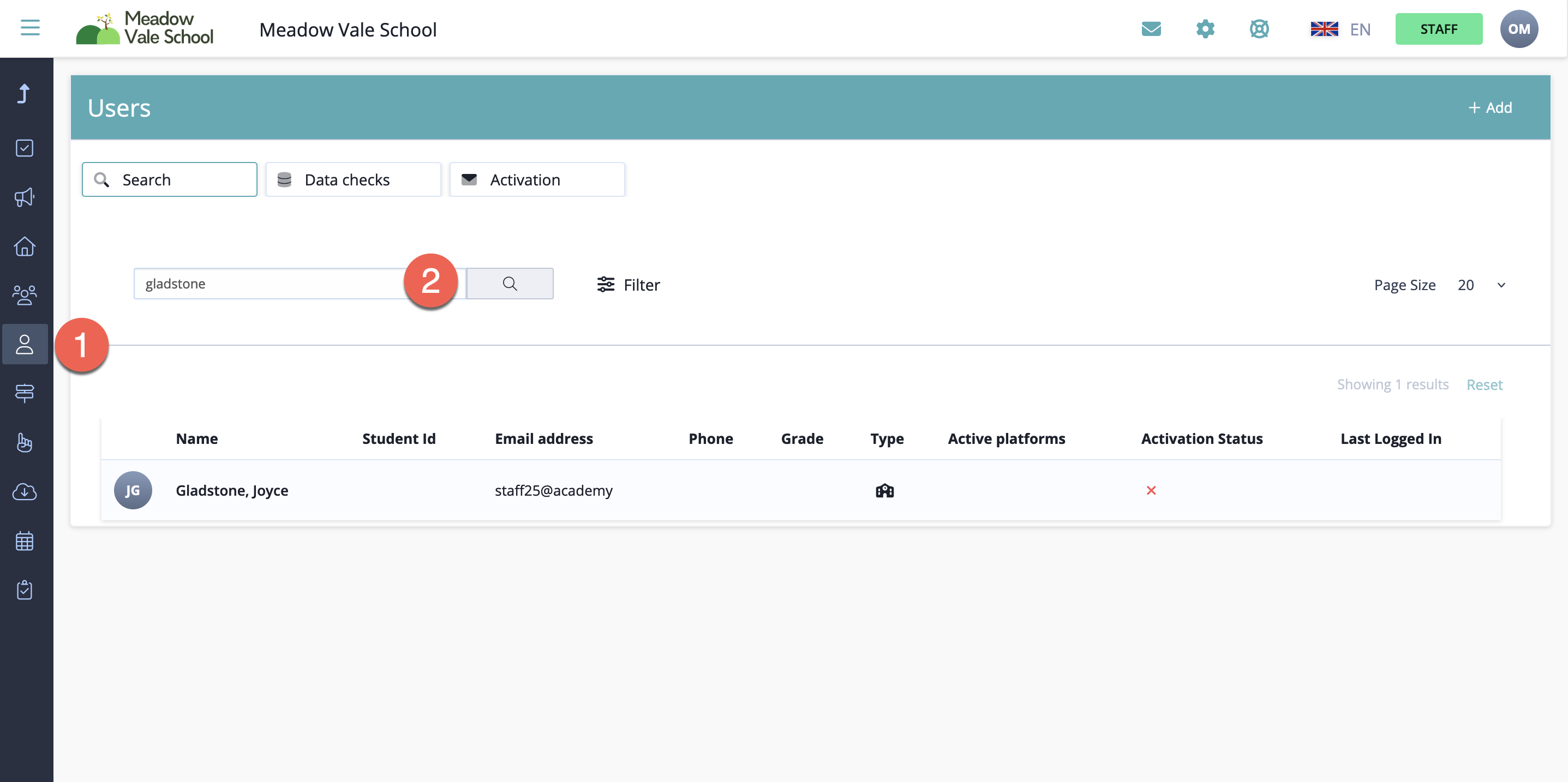Open the OM profile avatar menu

click(1518, 29)
